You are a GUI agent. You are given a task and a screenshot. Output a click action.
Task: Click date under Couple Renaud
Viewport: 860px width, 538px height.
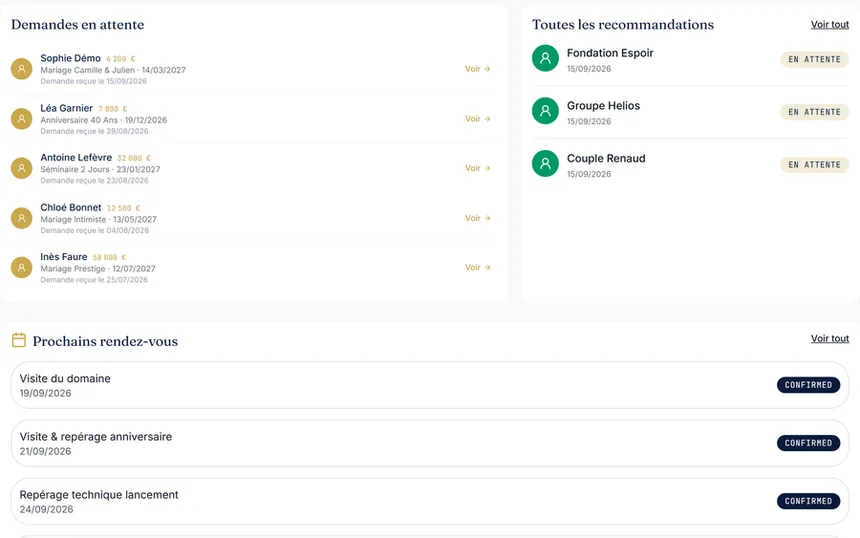589,174
